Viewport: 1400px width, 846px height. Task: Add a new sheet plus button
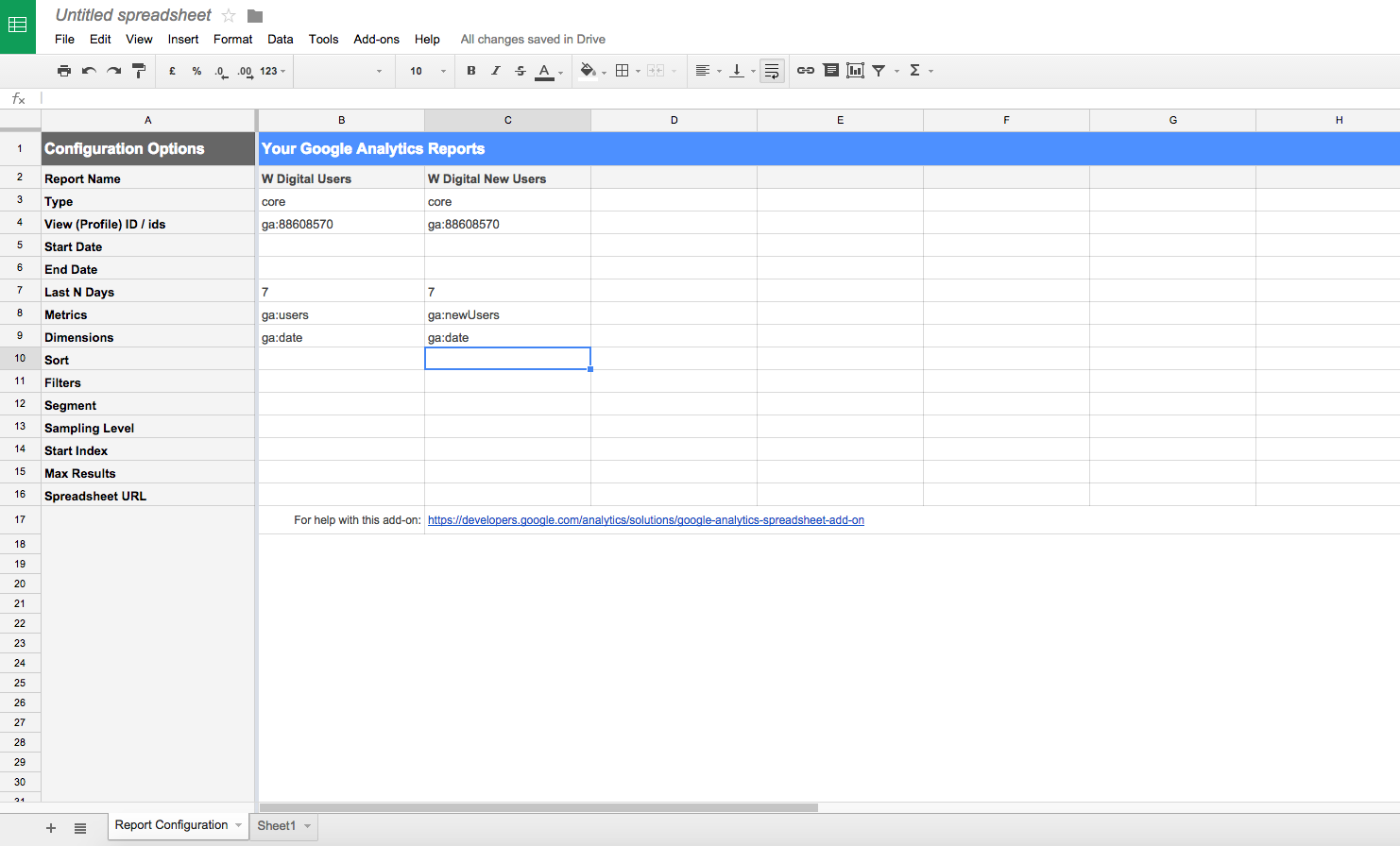(x=51, y=828)
